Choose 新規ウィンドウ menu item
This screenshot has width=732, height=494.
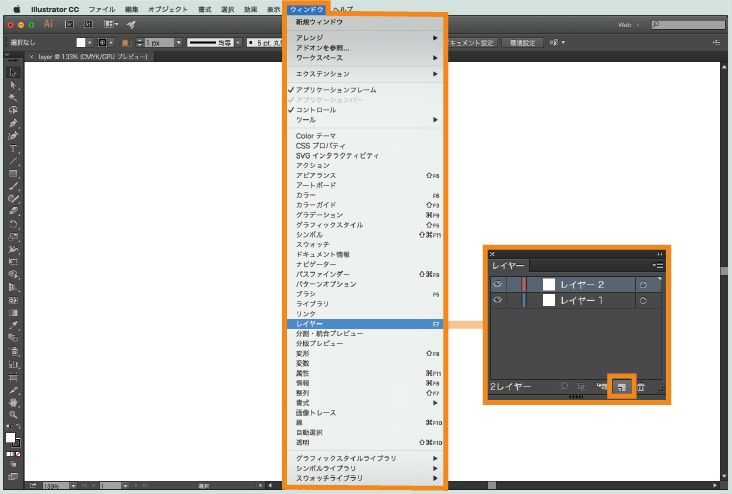point(365,22)
